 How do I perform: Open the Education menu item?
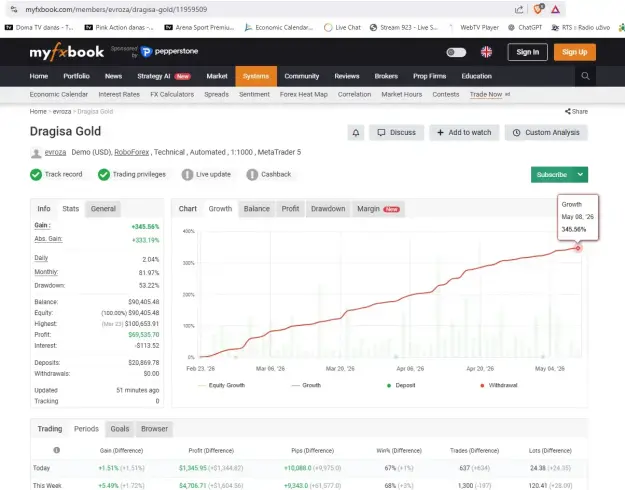pos(477,76)
